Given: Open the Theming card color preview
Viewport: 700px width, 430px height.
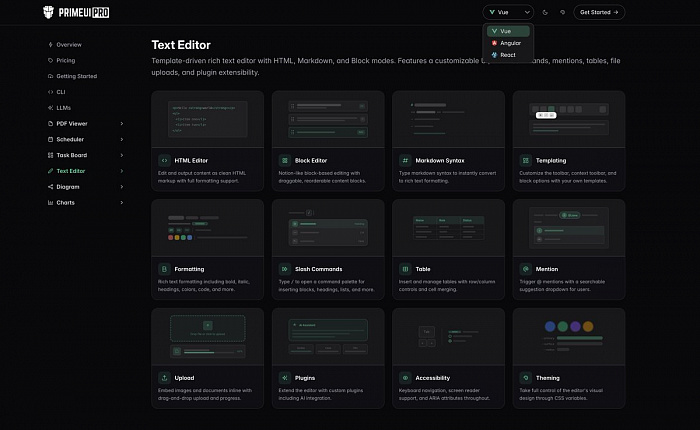Looking at the screenshot, I should [569, 337].
